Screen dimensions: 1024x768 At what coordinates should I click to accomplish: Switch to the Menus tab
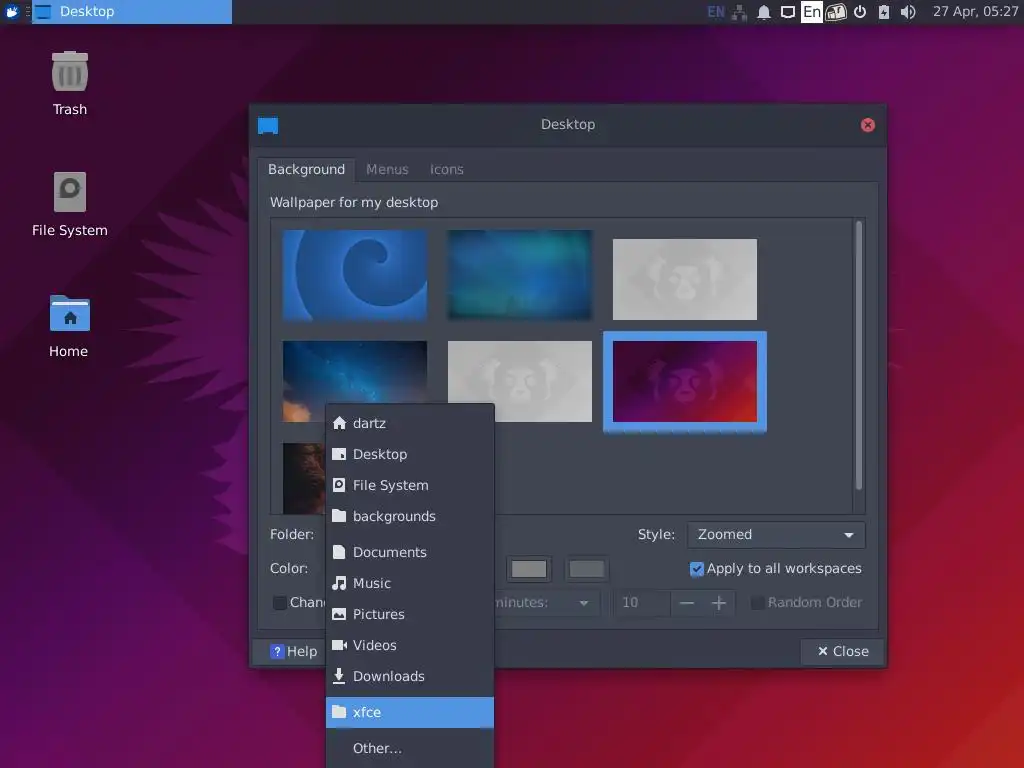(387, 169)
